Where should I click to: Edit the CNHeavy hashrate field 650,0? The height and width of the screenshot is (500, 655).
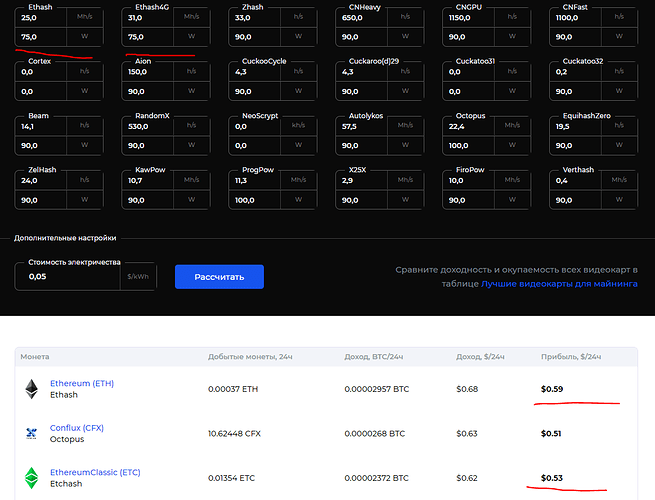pos(362,18)
